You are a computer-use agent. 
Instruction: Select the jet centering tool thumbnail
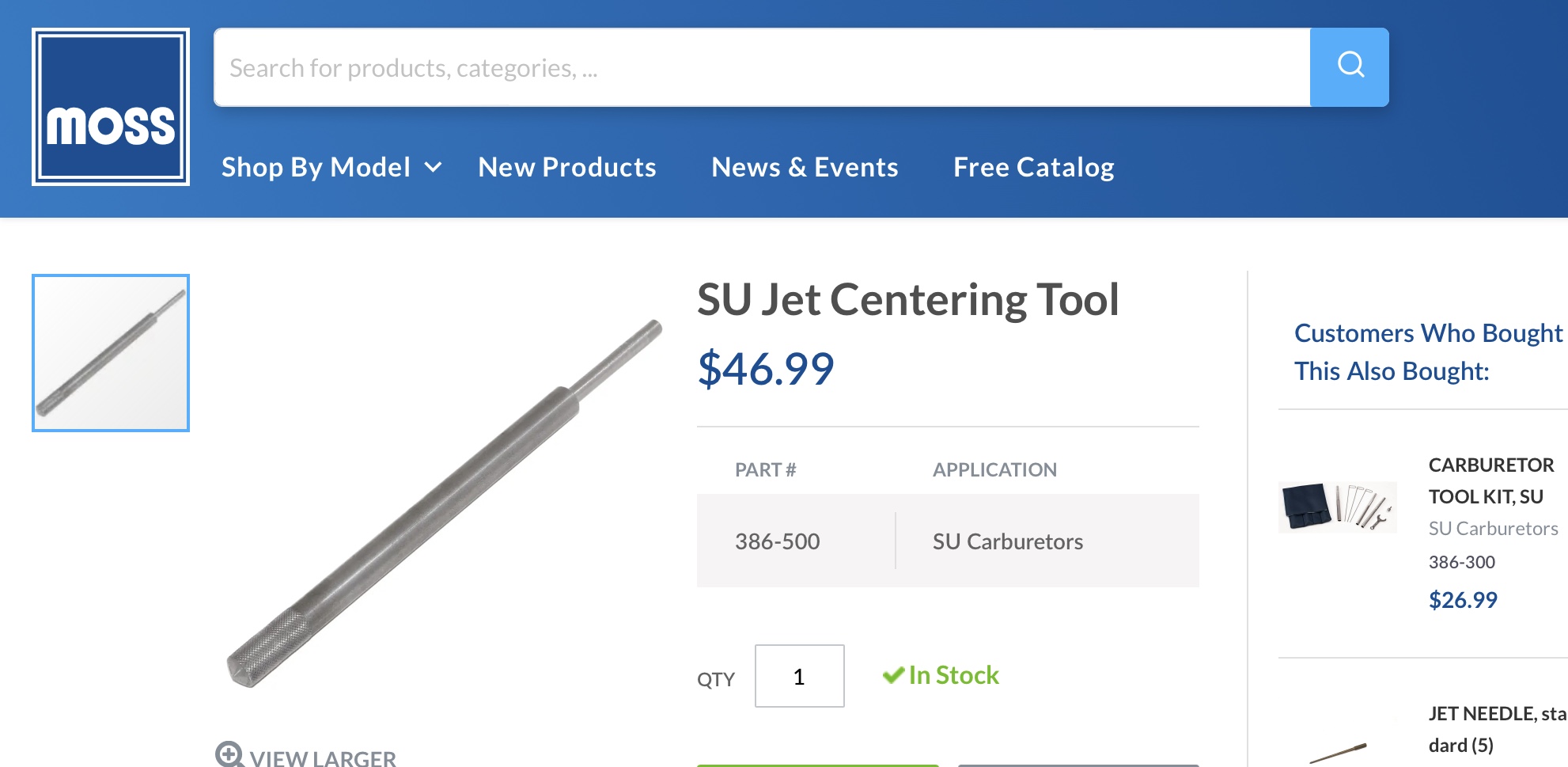point(111,353)
